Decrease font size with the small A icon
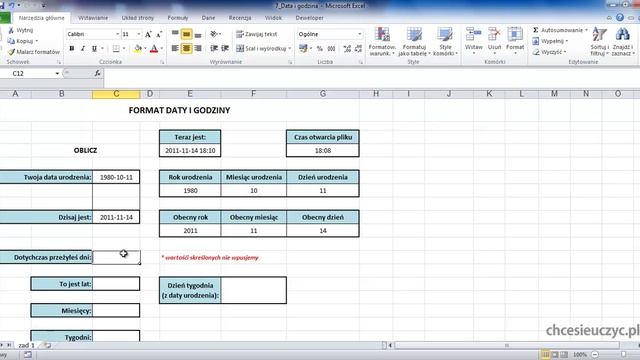 (159, 34)
